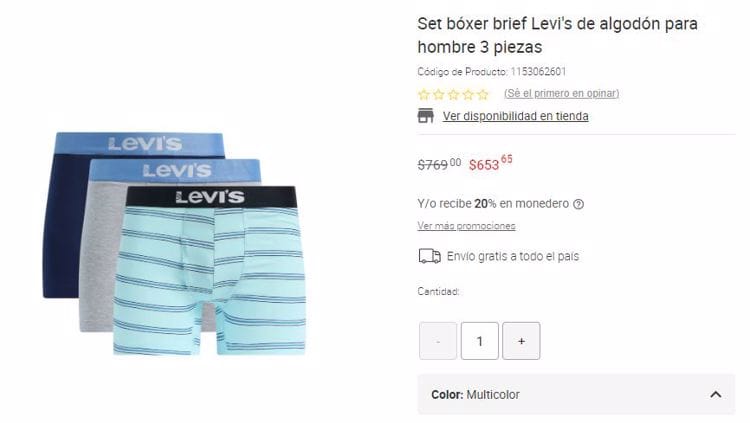Click the first rating star
This screenshot has width=750, height=423.
pyautogui.click(x=423, y=94)
